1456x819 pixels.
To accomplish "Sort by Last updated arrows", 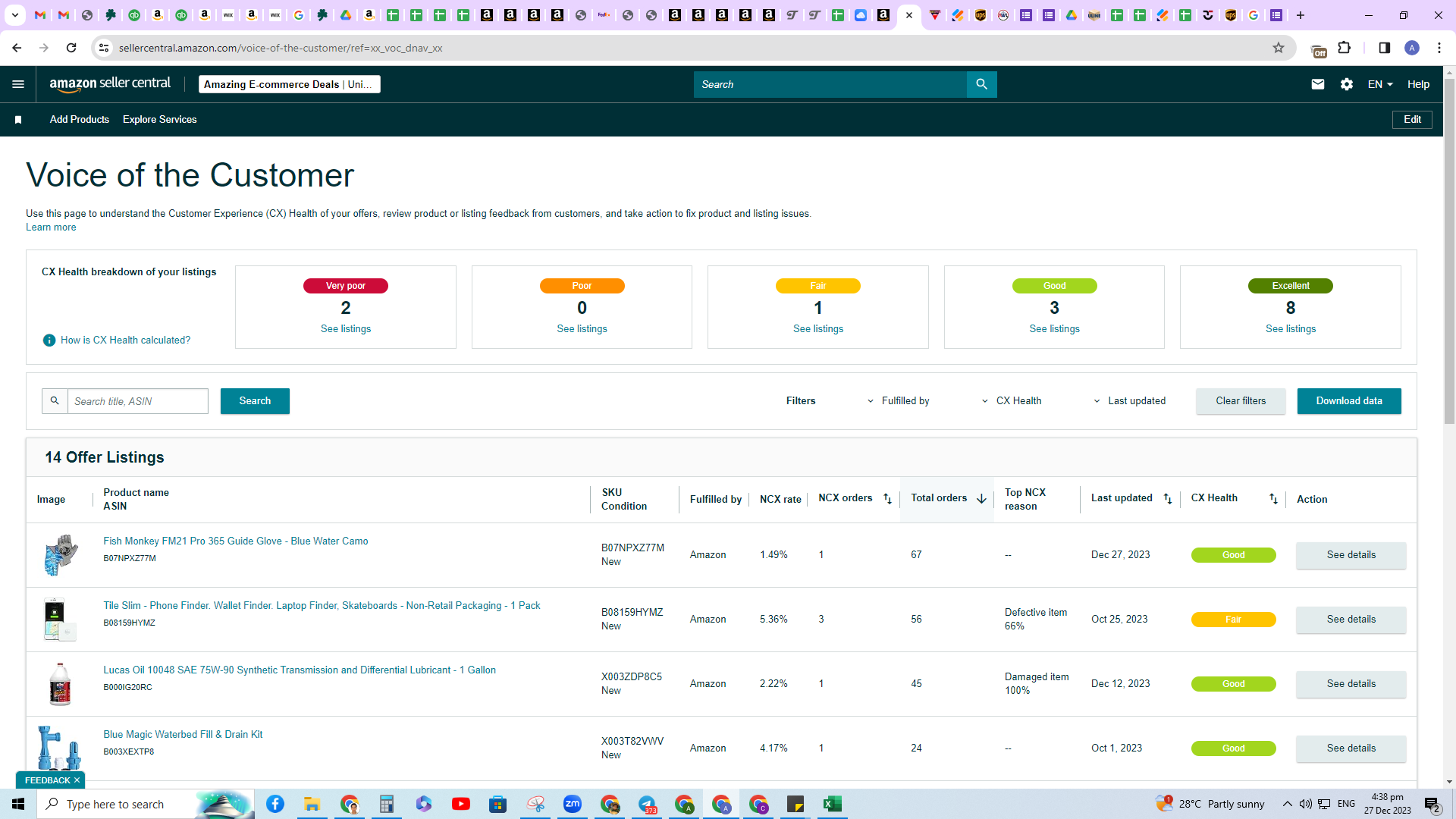I will coord(1168,499).
